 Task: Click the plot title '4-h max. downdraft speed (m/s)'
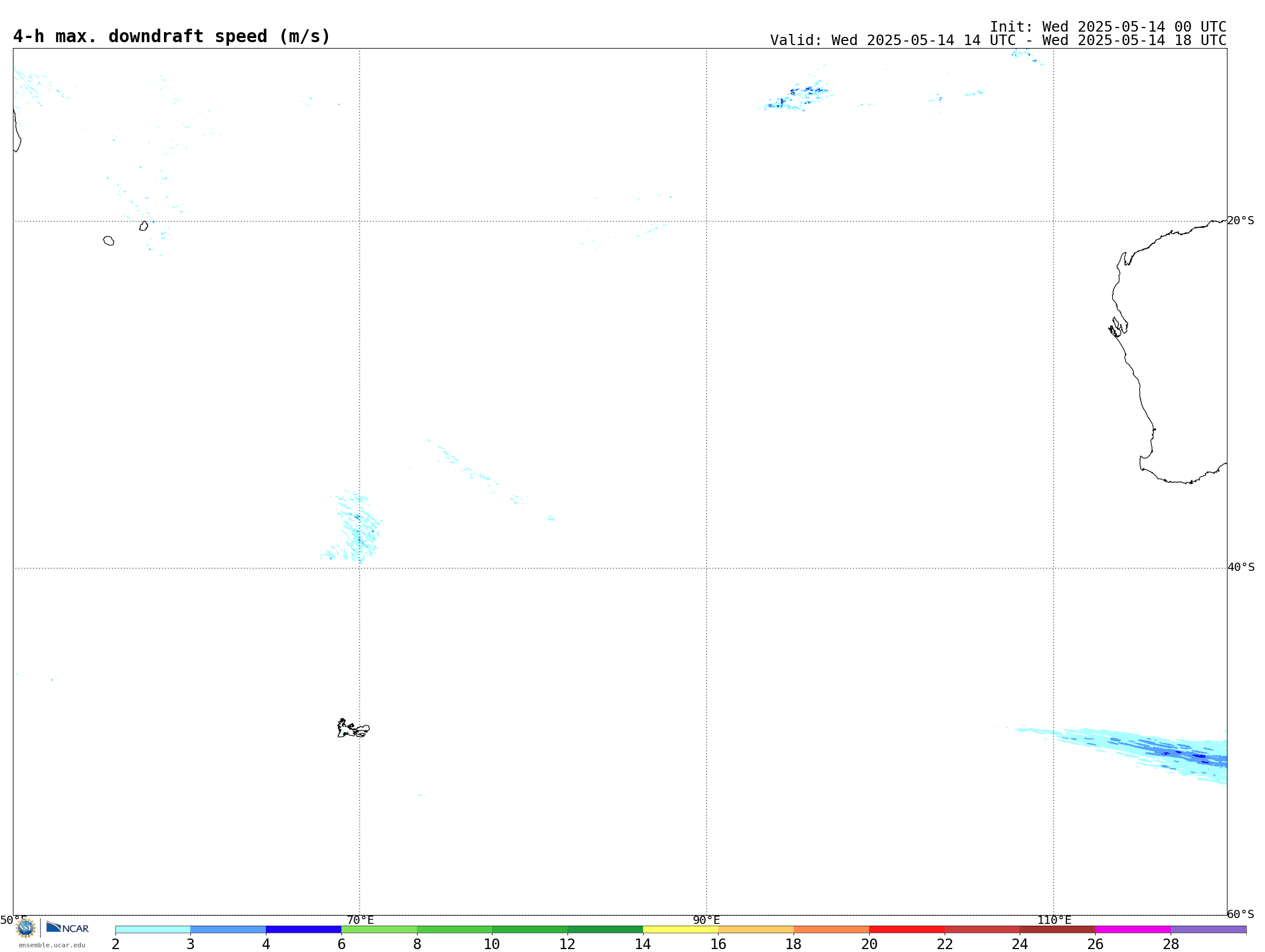(x=172, y=36)
